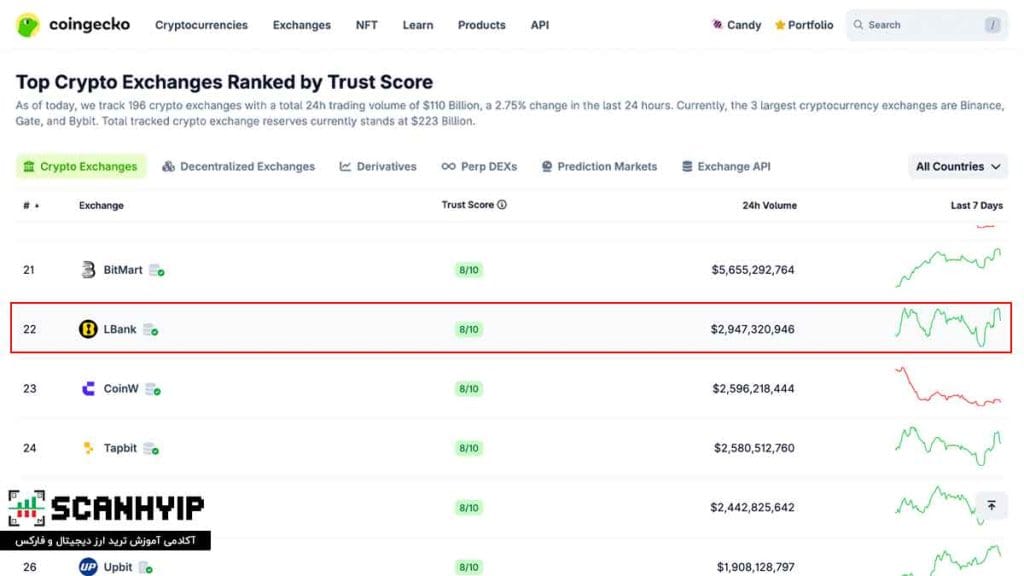Switch to the Derivatives tab
The height and width of the screenshot is (576, 1024).
377,167
